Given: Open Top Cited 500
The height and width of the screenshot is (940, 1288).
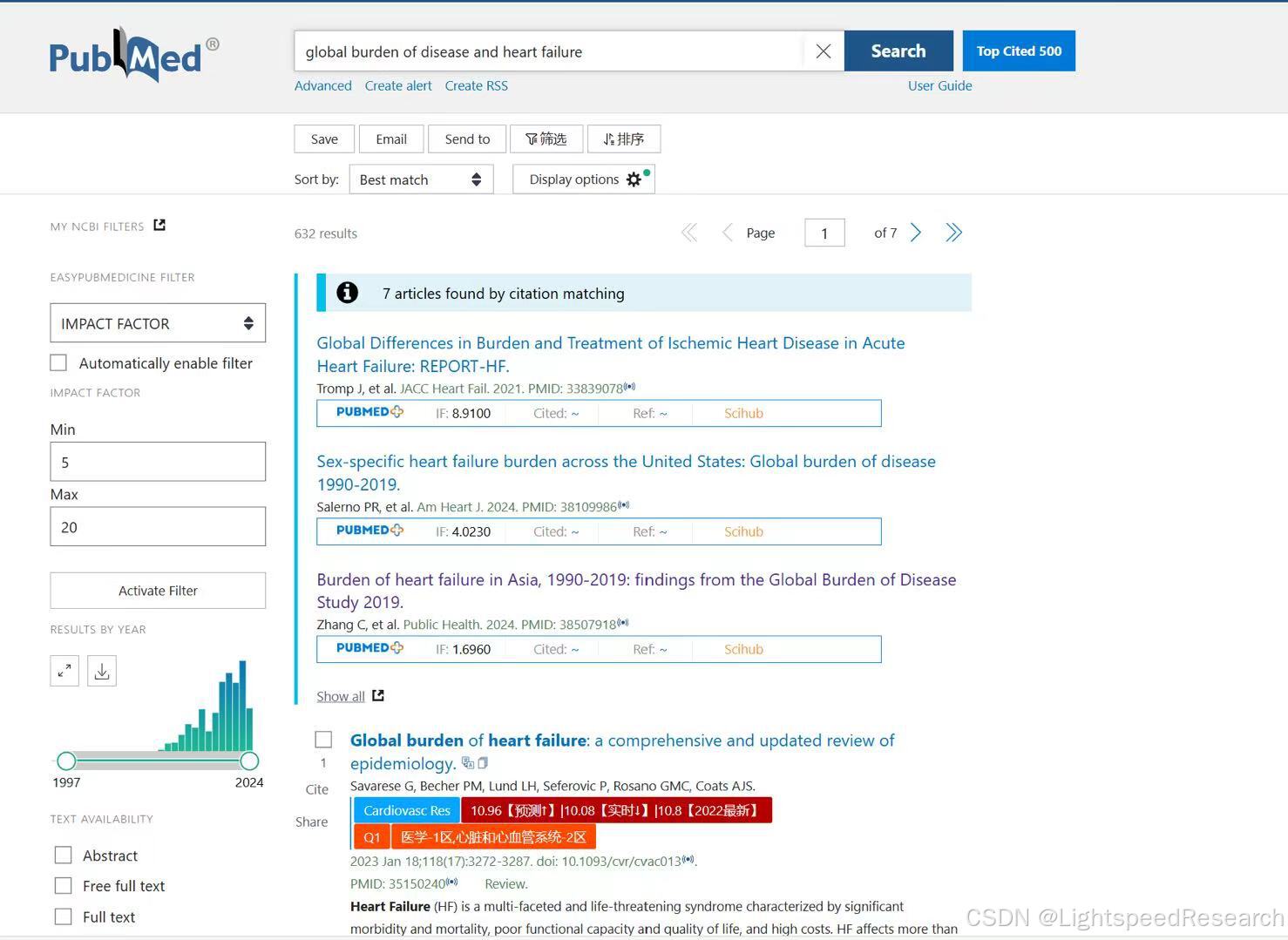Looking at the screenshot, I should 1019,51.
